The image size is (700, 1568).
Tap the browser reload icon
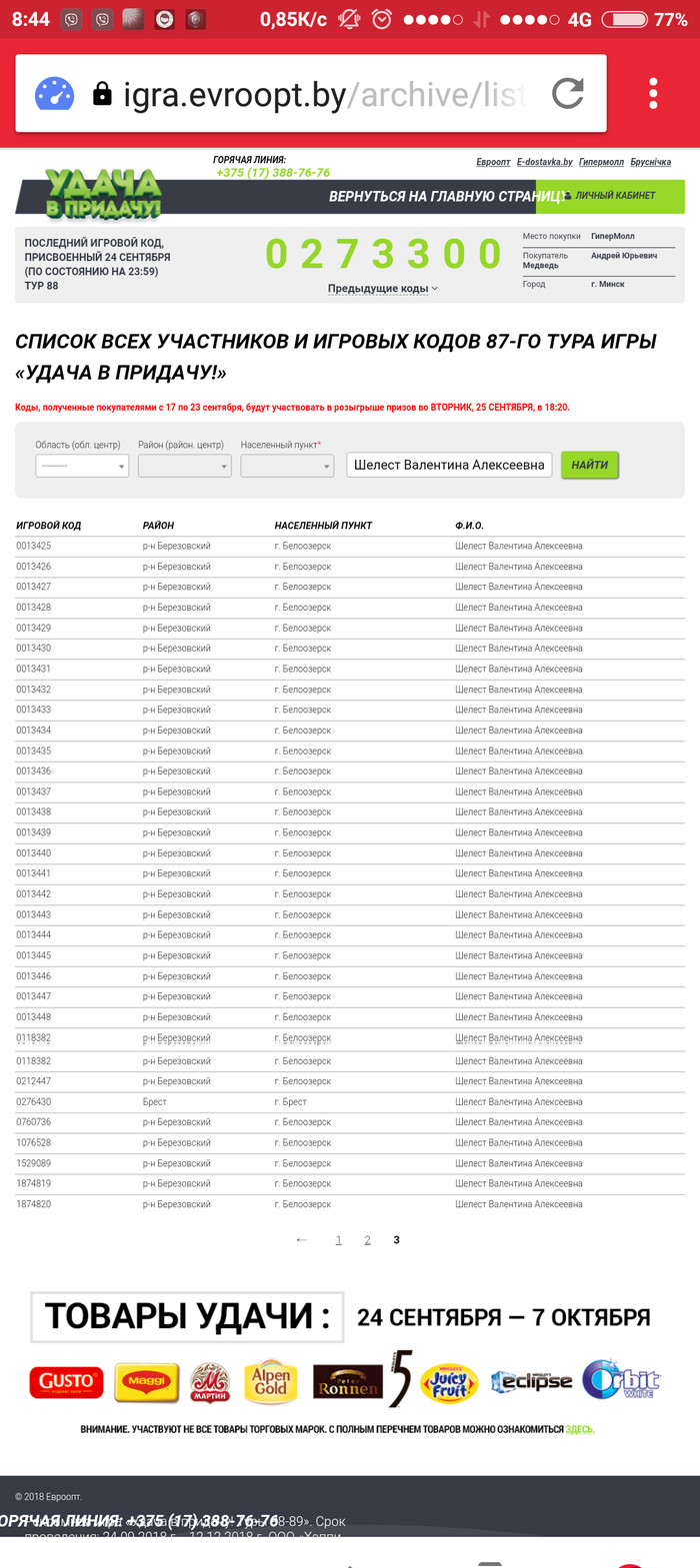[x=567, y=94]
